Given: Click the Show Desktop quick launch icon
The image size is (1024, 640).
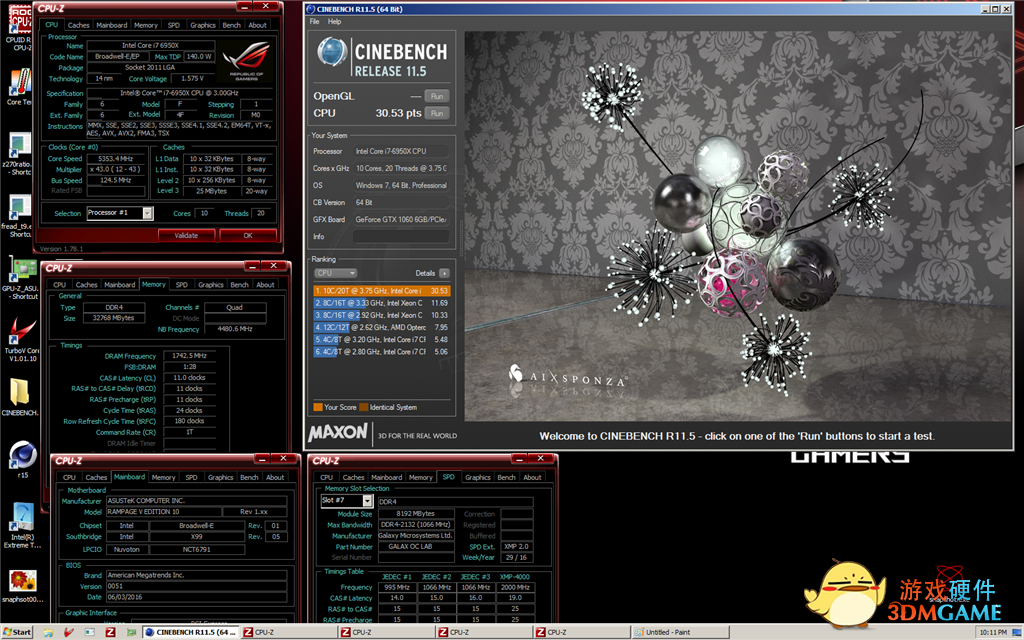Looking at the screenshot, I should [89, 632].
